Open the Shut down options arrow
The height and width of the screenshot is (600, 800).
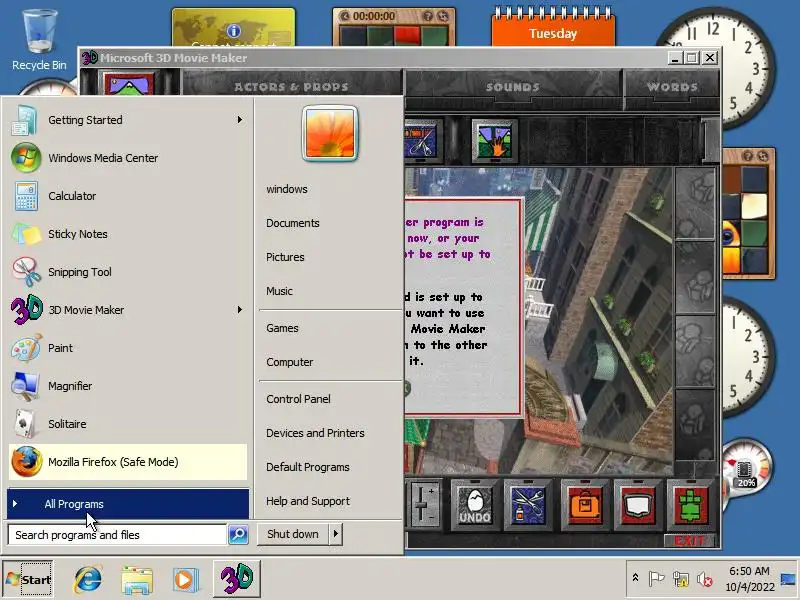tap(336, 534)
